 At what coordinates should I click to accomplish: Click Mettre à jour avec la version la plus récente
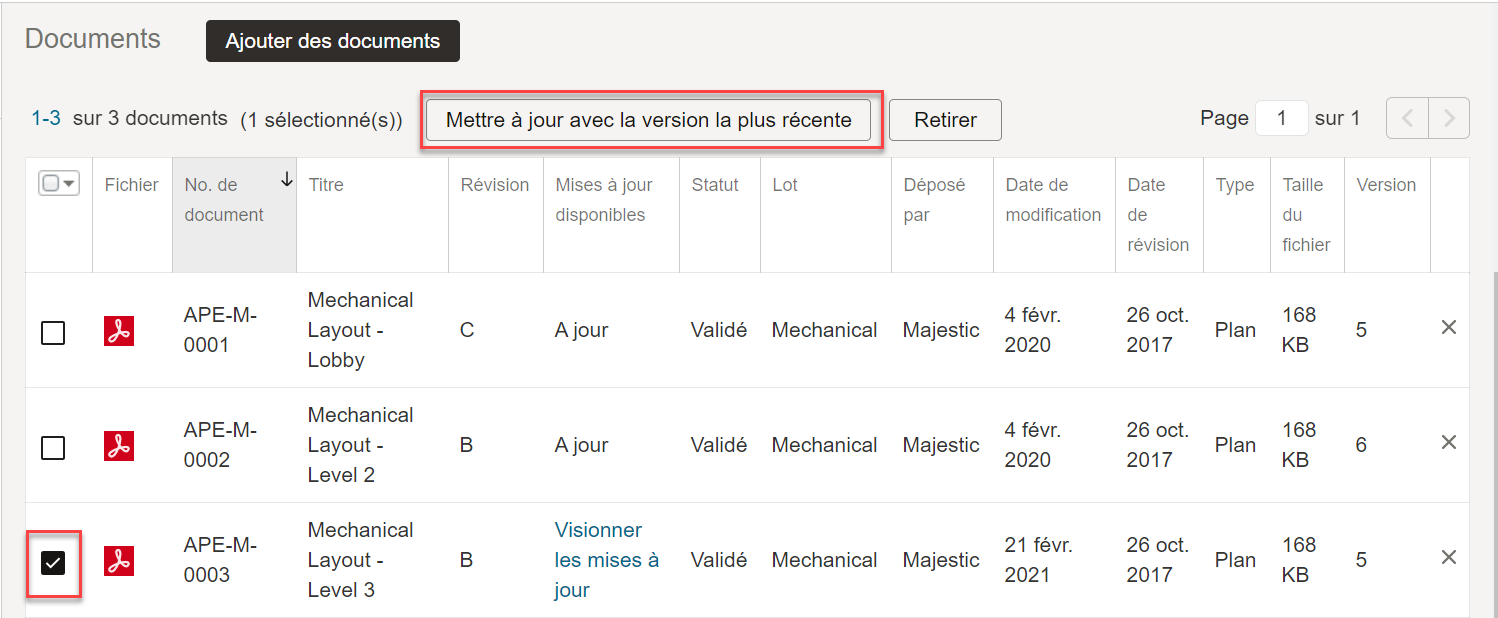[x=649, y=120]
